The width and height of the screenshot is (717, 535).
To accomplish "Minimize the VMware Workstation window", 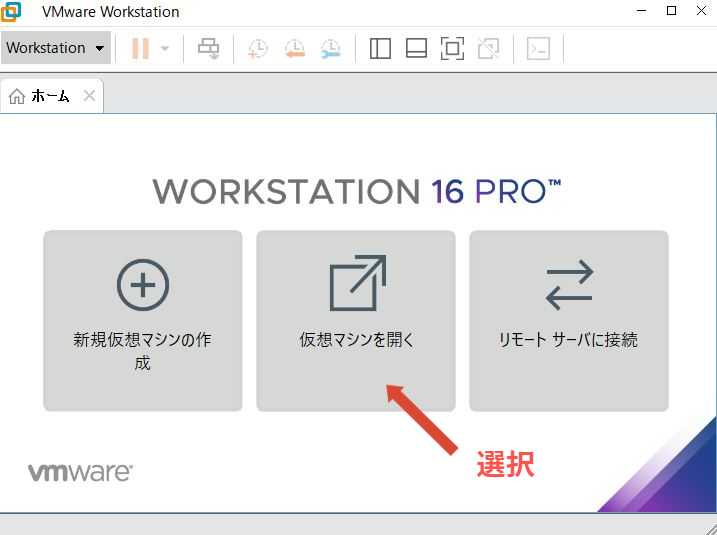I will [642, 11].
